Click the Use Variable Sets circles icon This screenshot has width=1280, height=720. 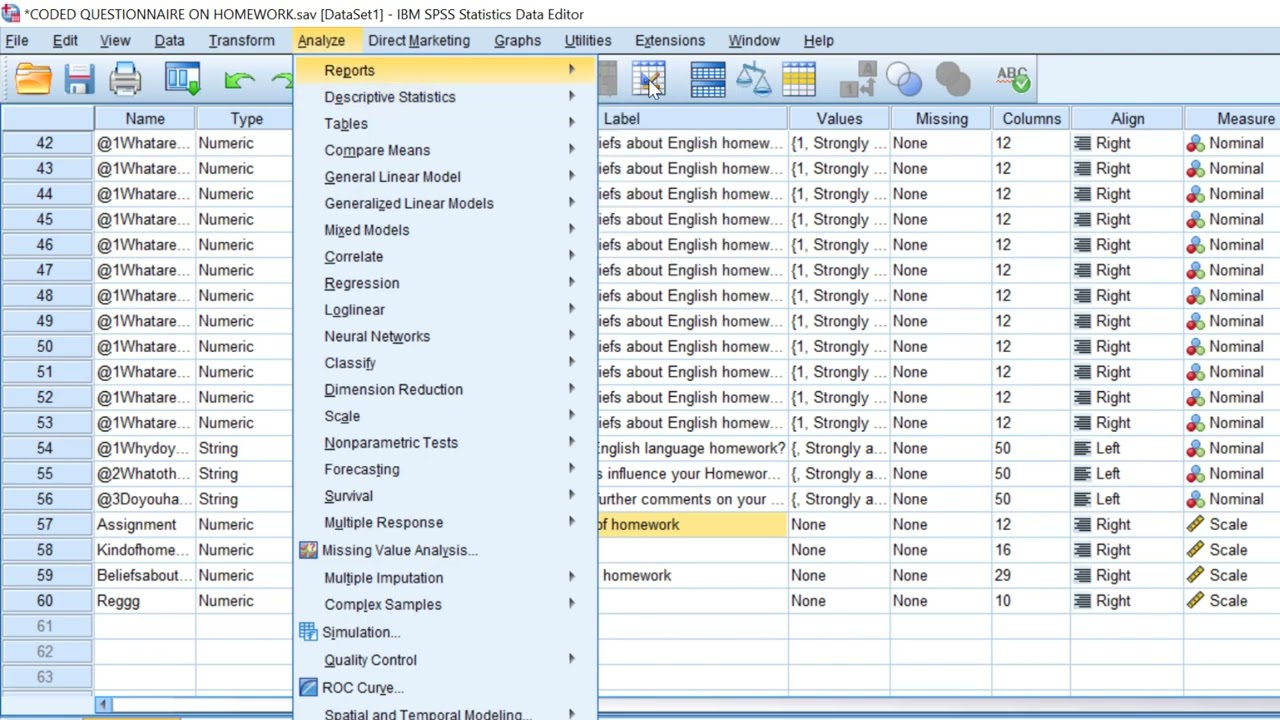[904, 79]
